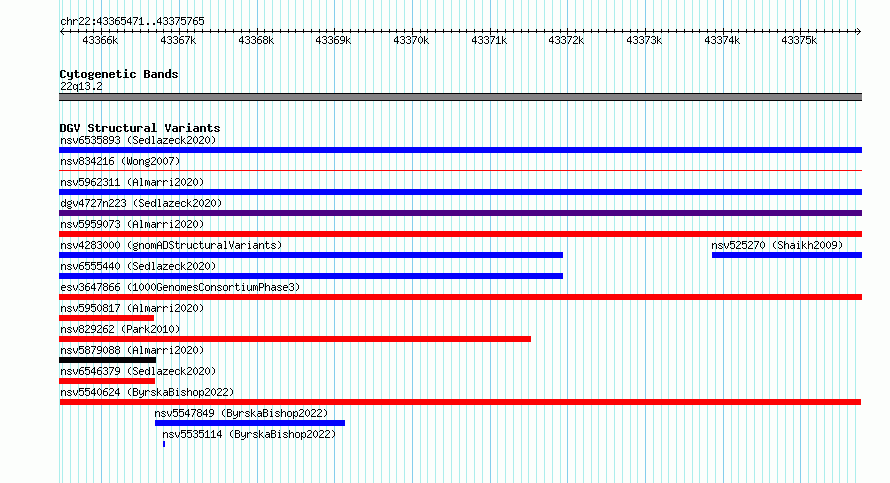Click the blue bar for nsv5547849
This screenshot has width=890, height=483.
point(250,423)
